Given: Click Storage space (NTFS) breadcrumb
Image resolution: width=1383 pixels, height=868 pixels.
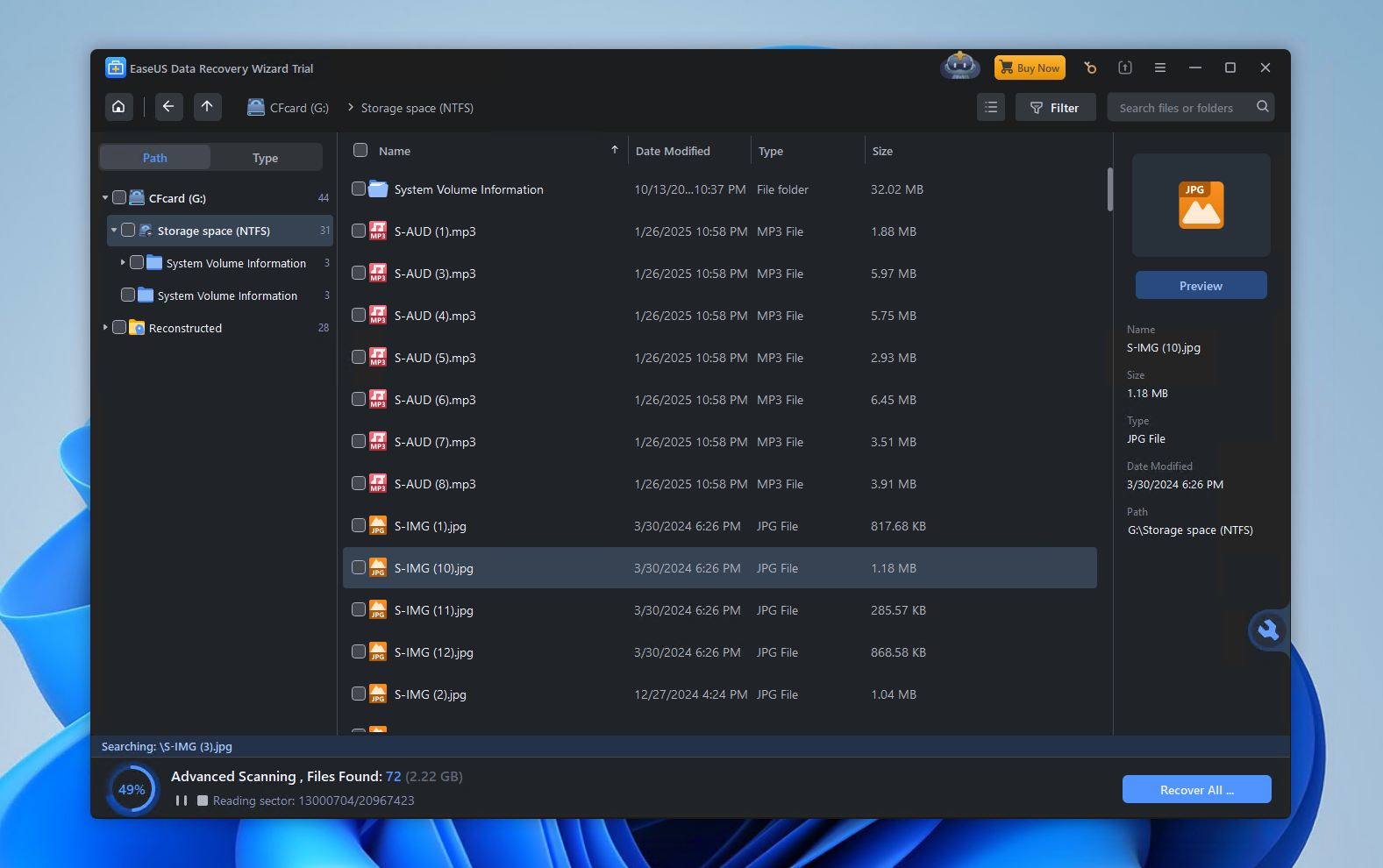Looking at the screenshot, I should pos(417,108).
